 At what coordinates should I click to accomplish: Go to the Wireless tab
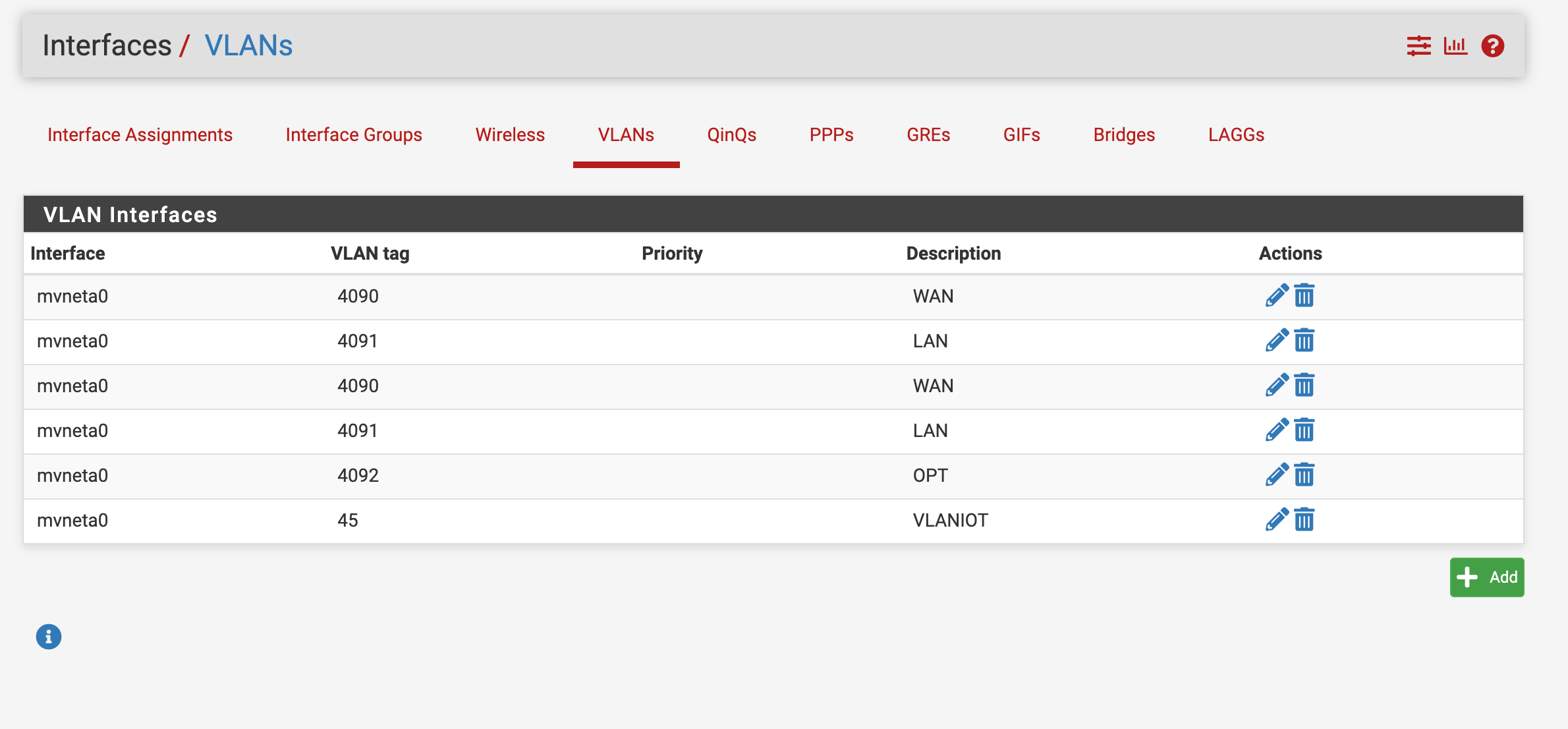coord(510,134)
